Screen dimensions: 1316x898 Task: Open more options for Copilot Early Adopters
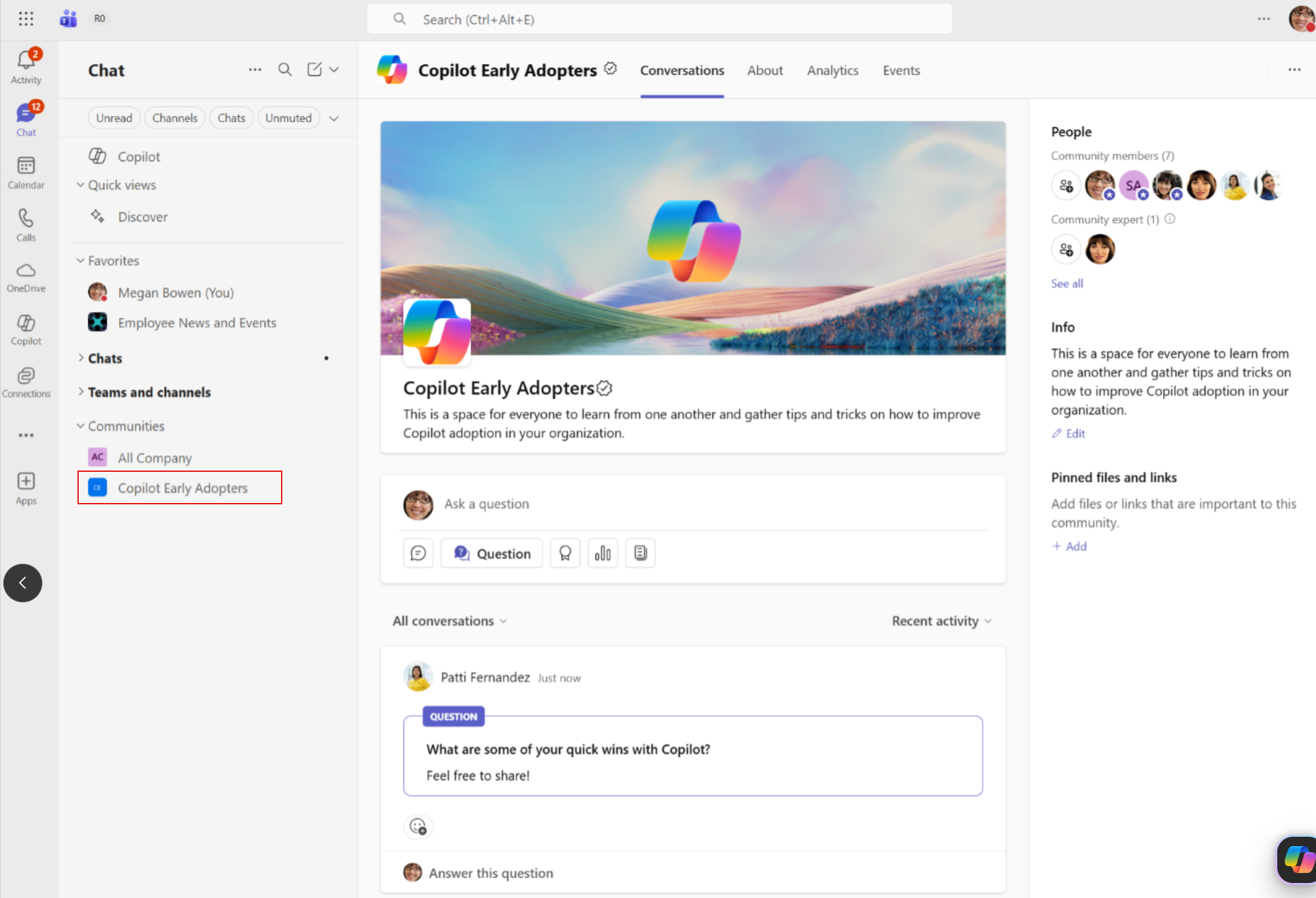1294,69
